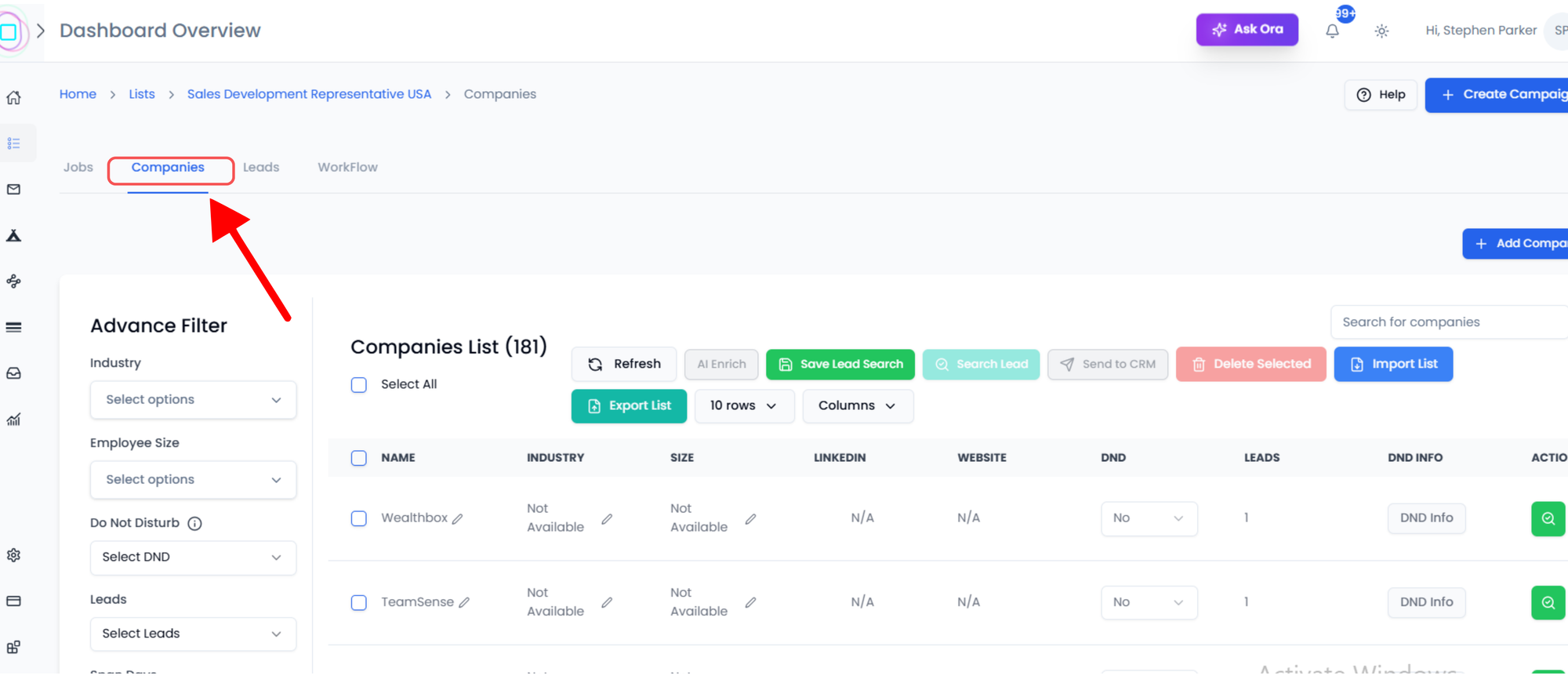Click the Search for companies field
This screenshot has height=683, width=1568.
click(1446, 322)
